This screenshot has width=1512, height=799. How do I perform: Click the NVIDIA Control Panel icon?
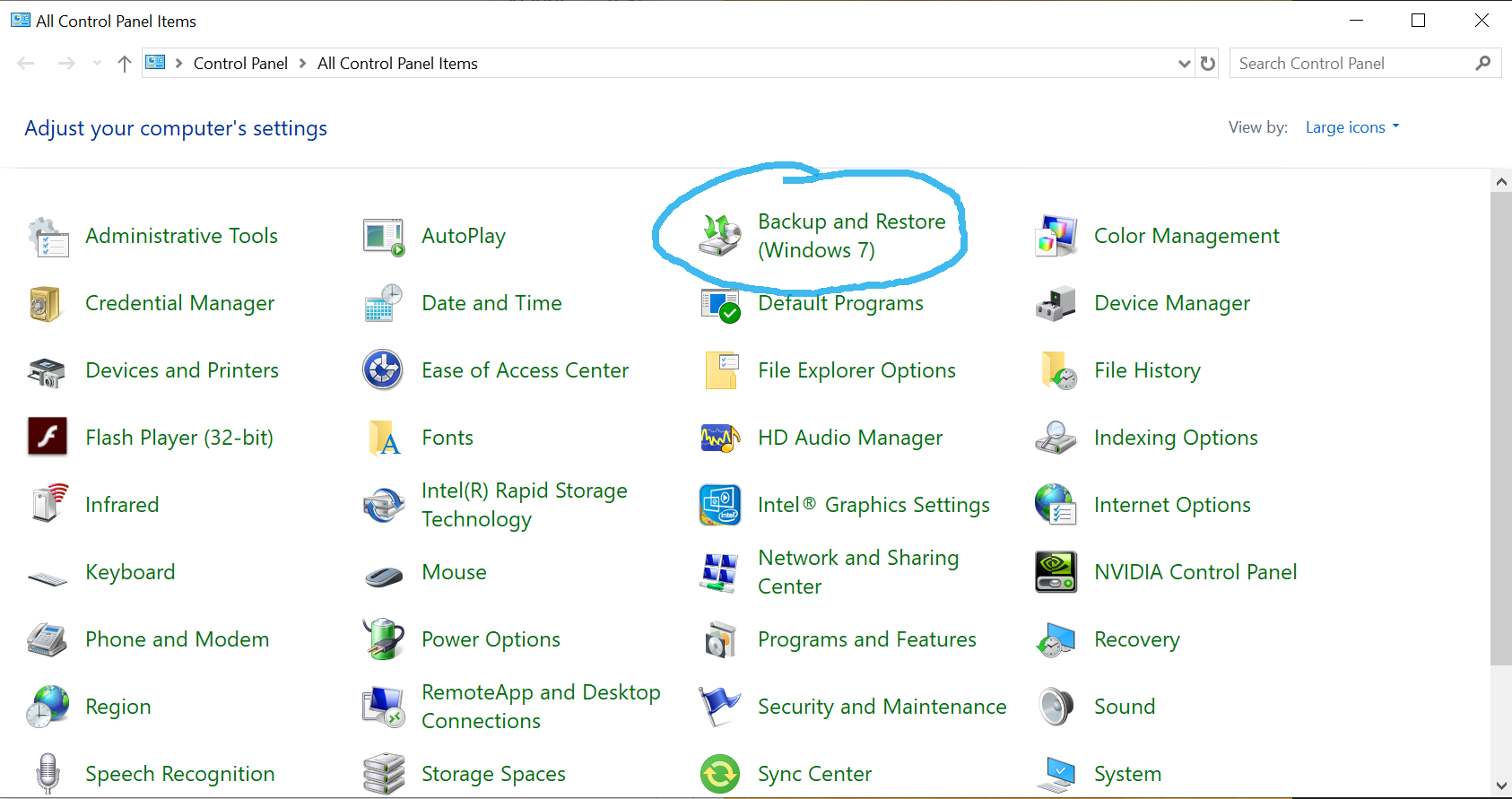[x=1056, y=572]
